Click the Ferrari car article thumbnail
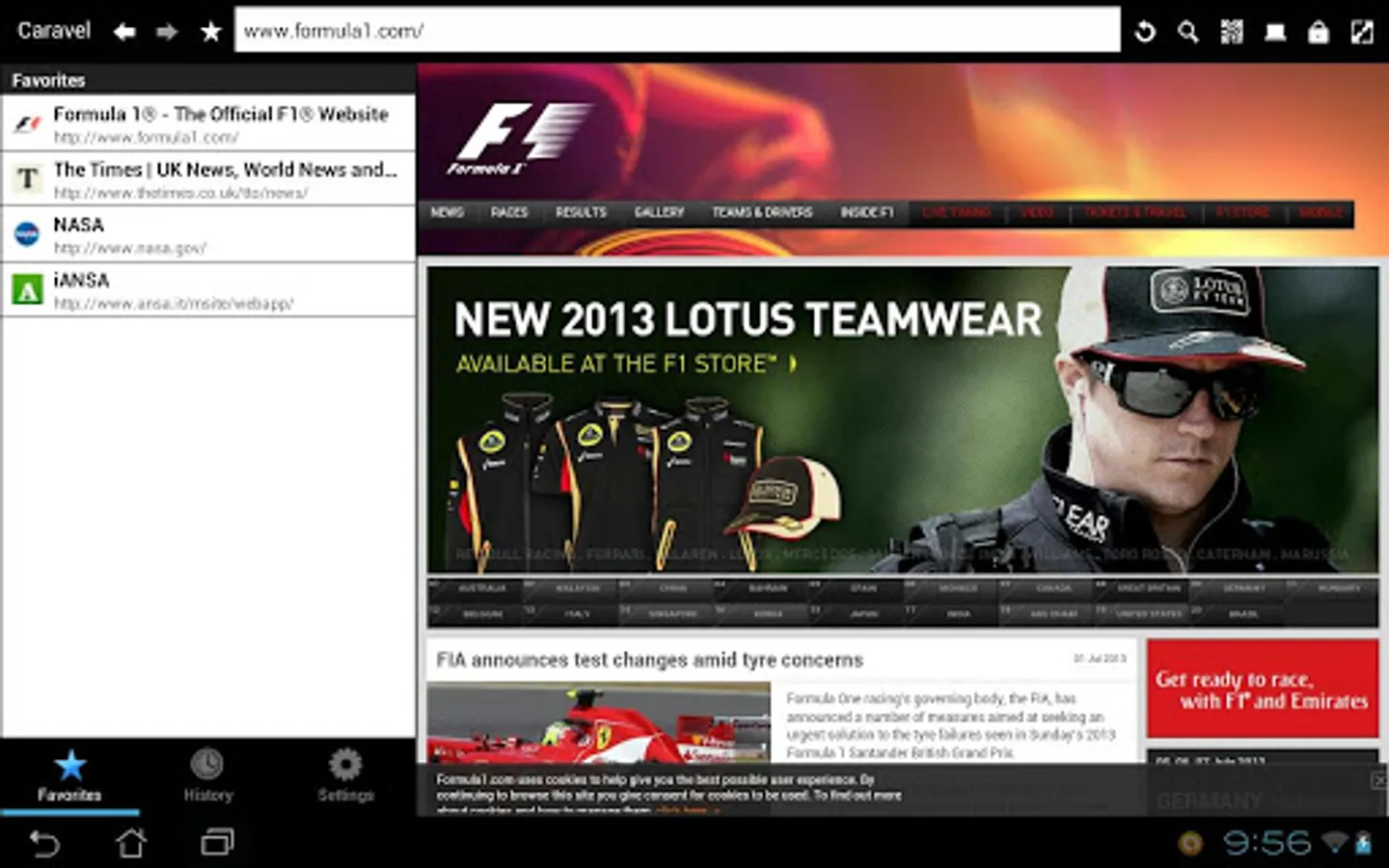This screenshot has width=1389, height=868. (599, 723)
